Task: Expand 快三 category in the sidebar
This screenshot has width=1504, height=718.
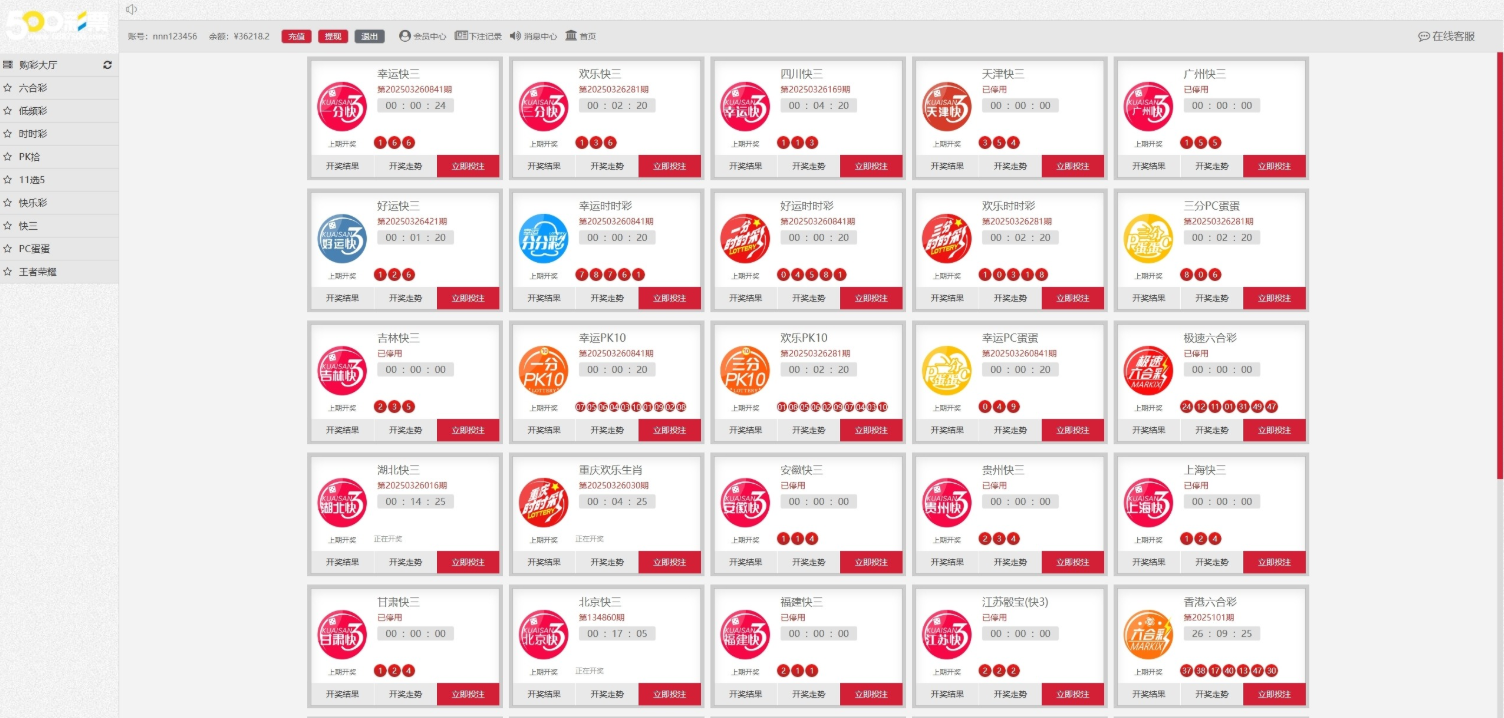Action: click(x=28, y=226)
